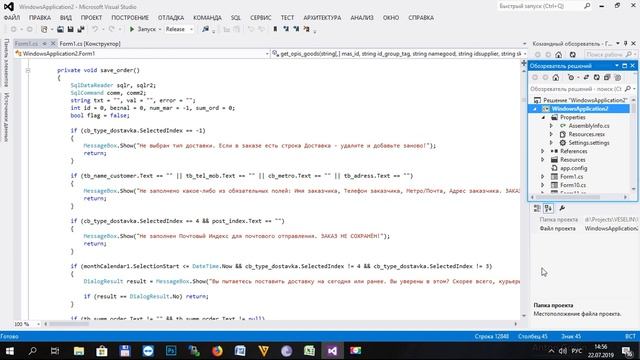Click the Home icon in Обозреватель решений toolbar

[556, 78]
